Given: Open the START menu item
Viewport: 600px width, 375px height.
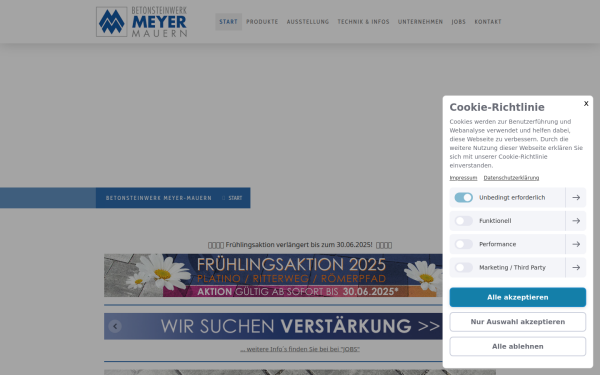Looking at the screenshot, I should (228, 22).
